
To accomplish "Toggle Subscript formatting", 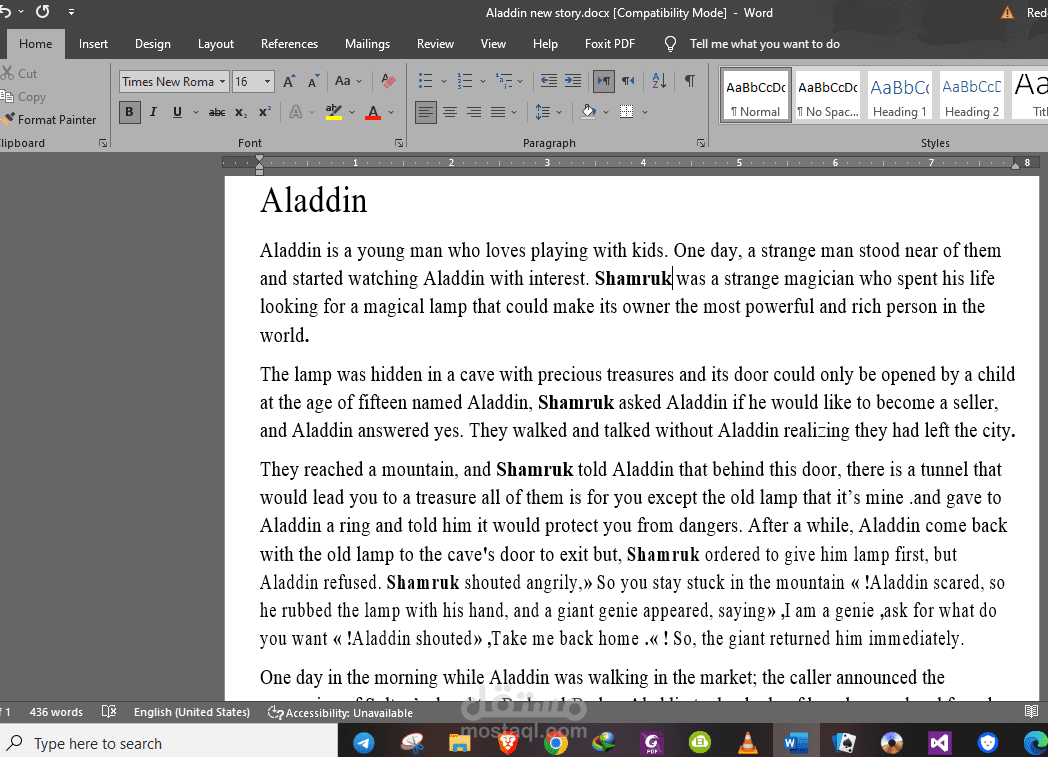I will click(241, 112).
